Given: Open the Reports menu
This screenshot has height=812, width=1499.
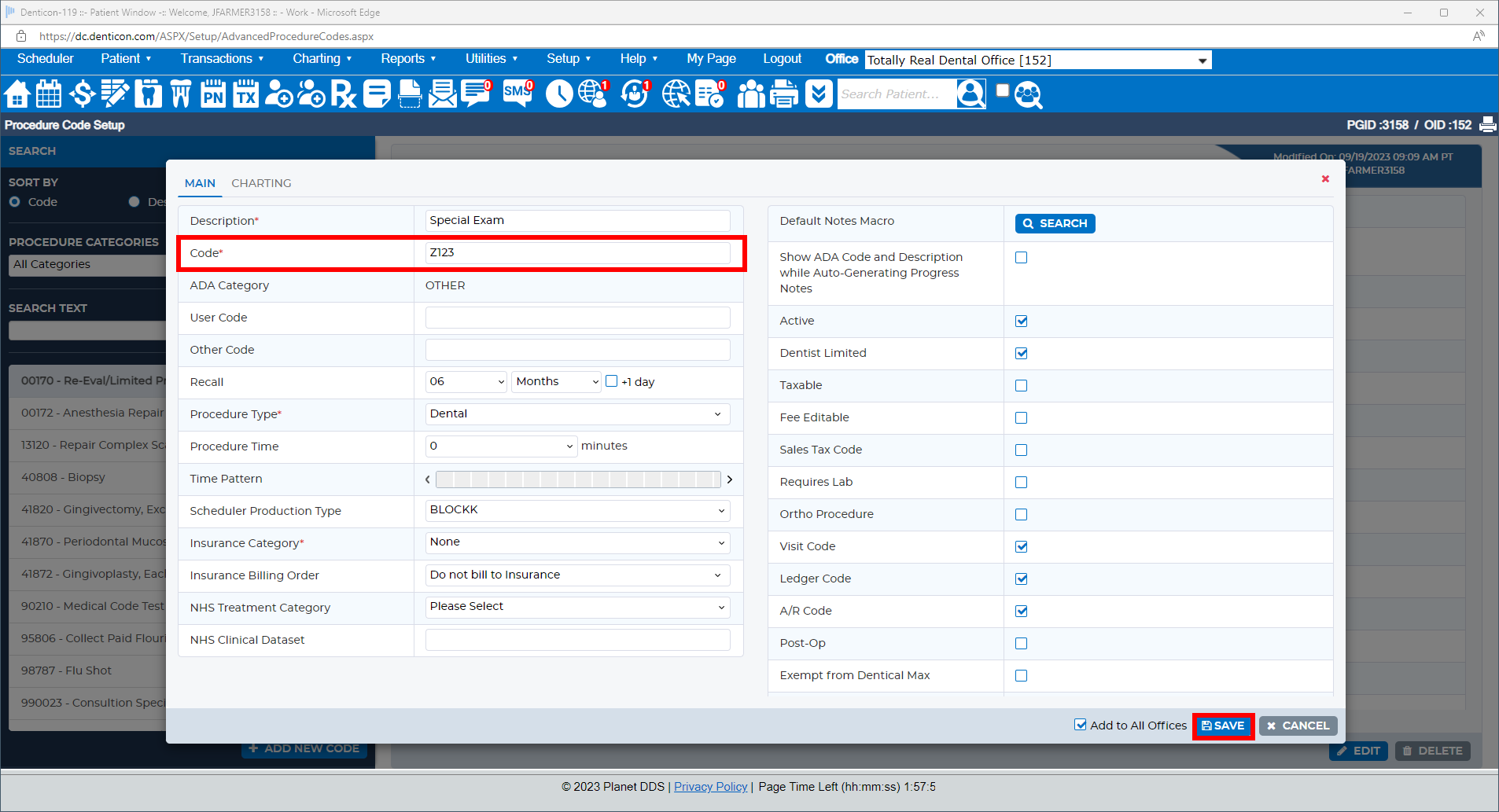Looking at the screenshot, I should [408, 59].
